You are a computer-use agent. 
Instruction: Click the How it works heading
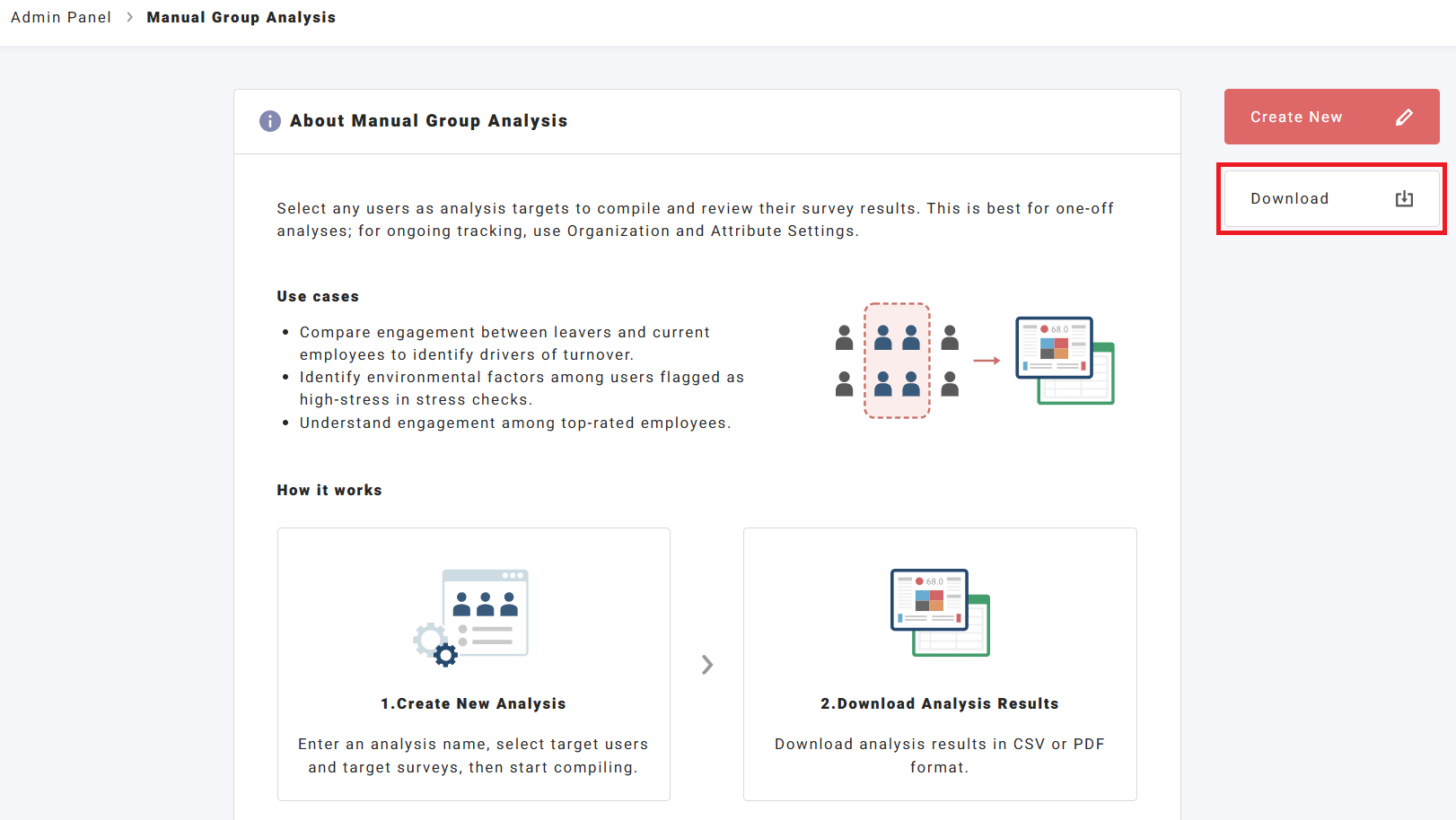tap(329, 490)
